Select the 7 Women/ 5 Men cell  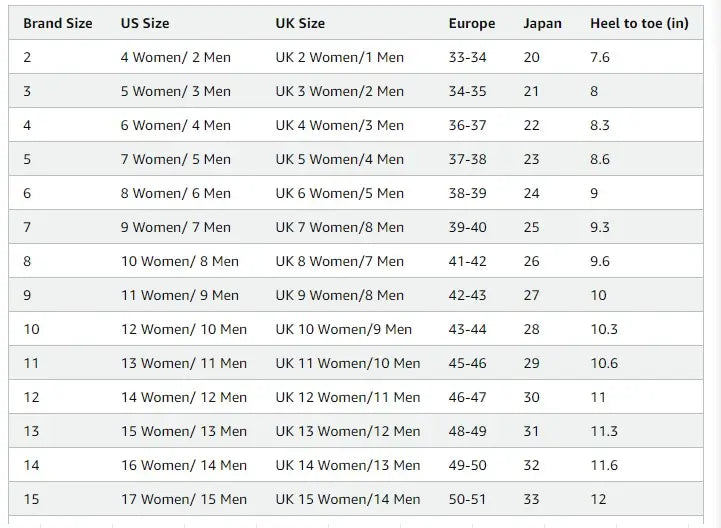click(x=175, y=159)
